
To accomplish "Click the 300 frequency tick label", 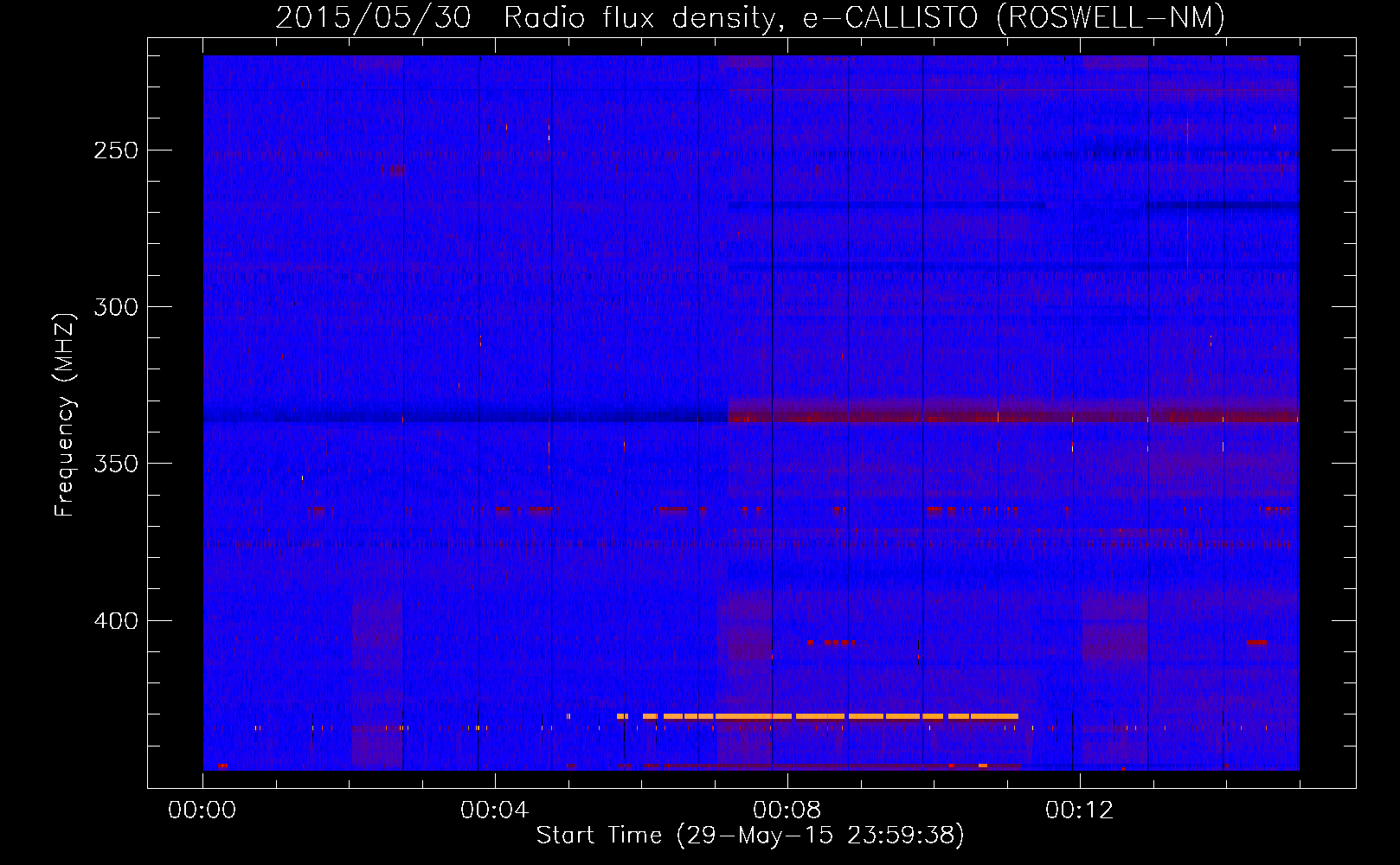I will tap(115, 307).
